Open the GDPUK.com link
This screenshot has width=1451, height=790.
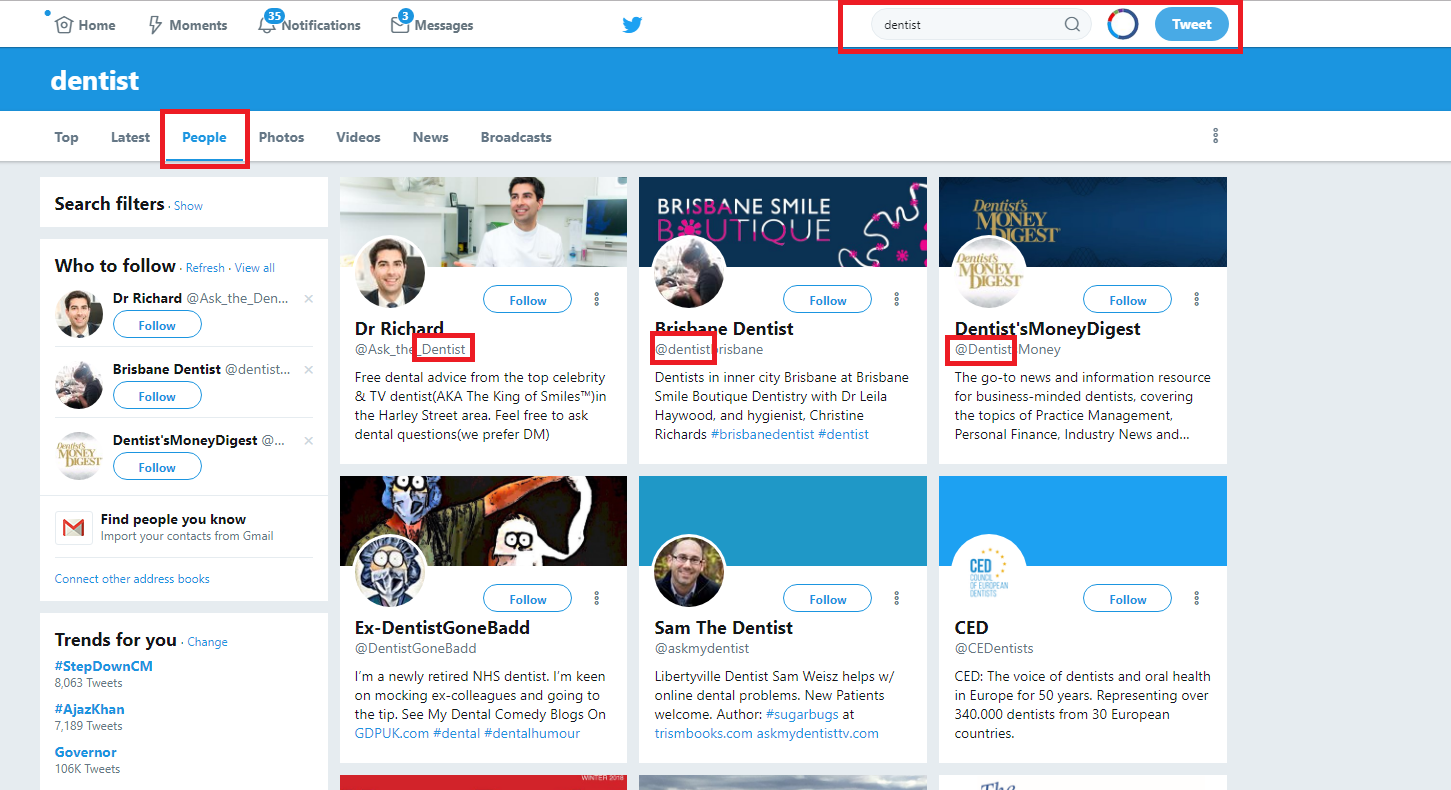click(392, 733)
